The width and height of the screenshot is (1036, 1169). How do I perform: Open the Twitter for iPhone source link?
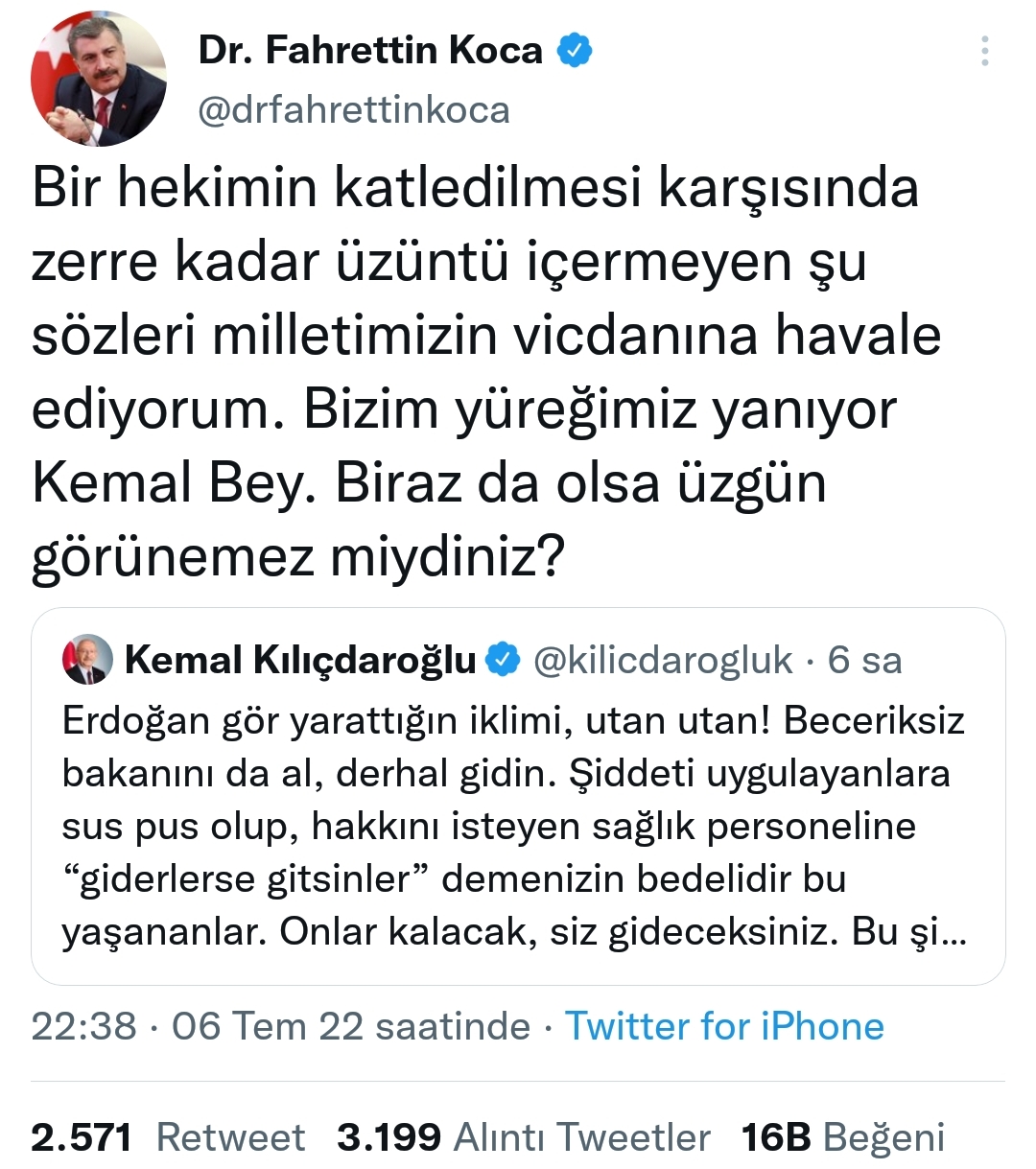724,1026
